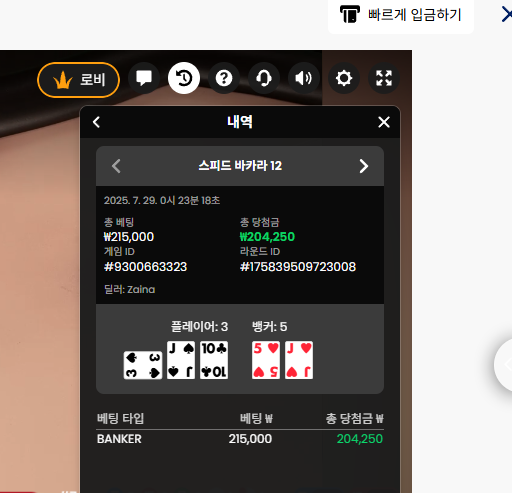512x493 pixels.
Task: Click the round ID number #175839509723008
Action: pos(298,267)
